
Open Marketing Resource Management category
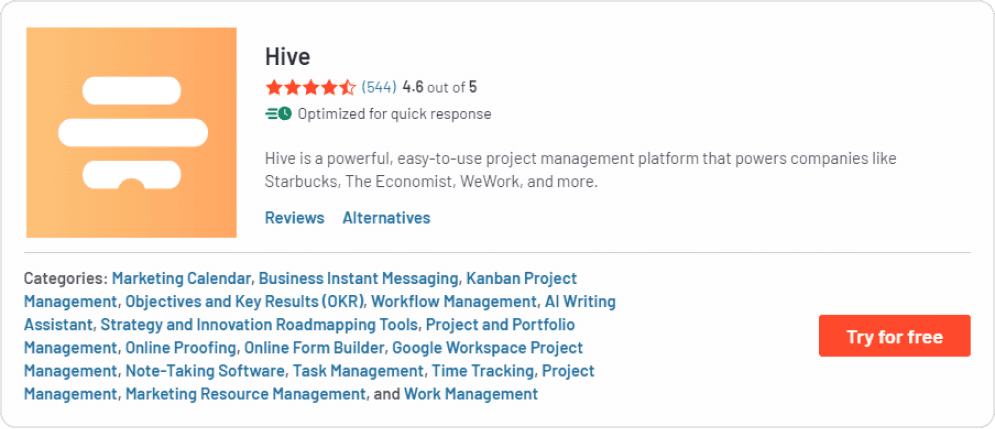click(x=245, y=394)
